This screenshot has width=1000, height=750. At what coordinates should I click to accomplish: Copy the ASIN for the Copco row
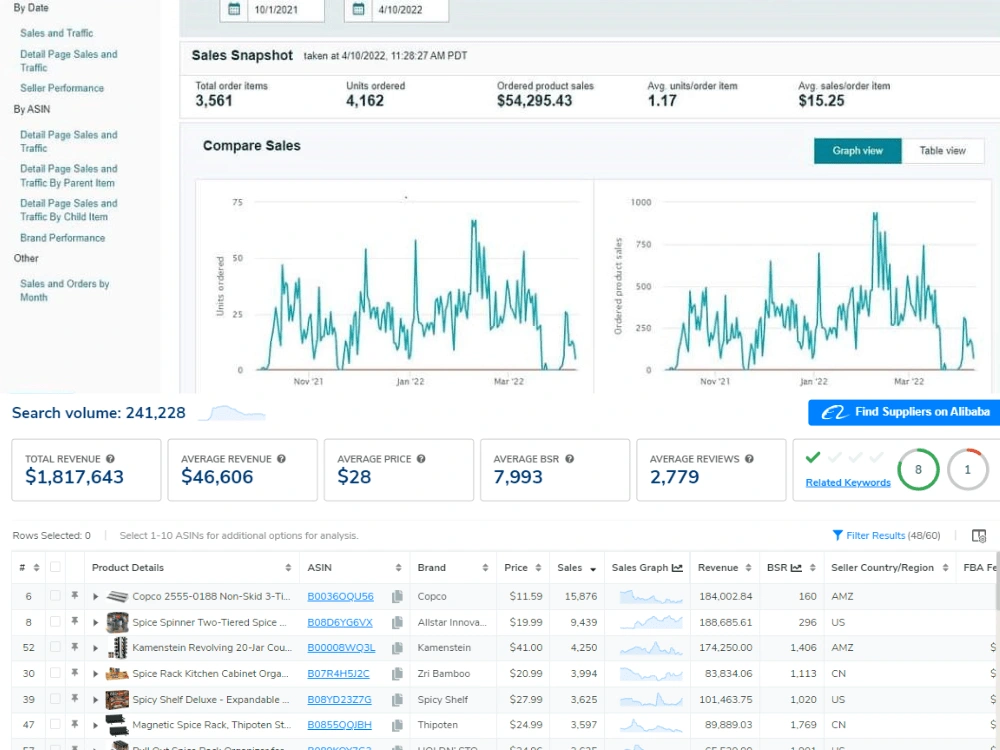(x=397, y=596)
